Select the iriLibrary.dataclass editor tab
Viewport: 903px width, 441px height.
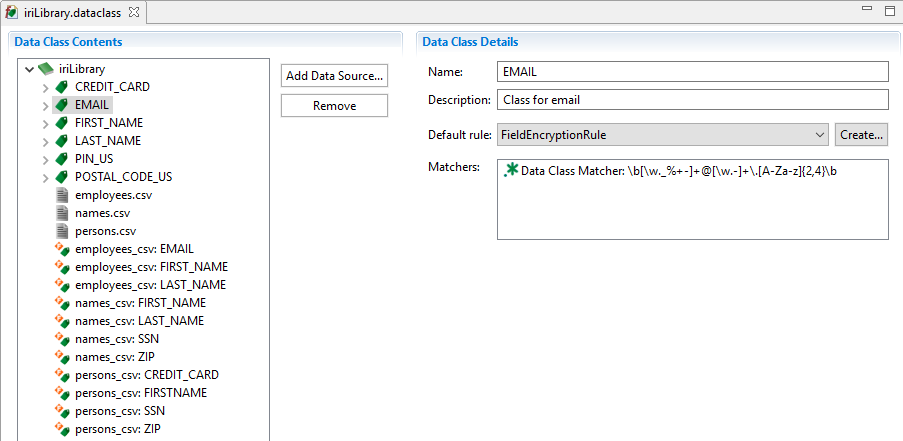click(73, 13)
